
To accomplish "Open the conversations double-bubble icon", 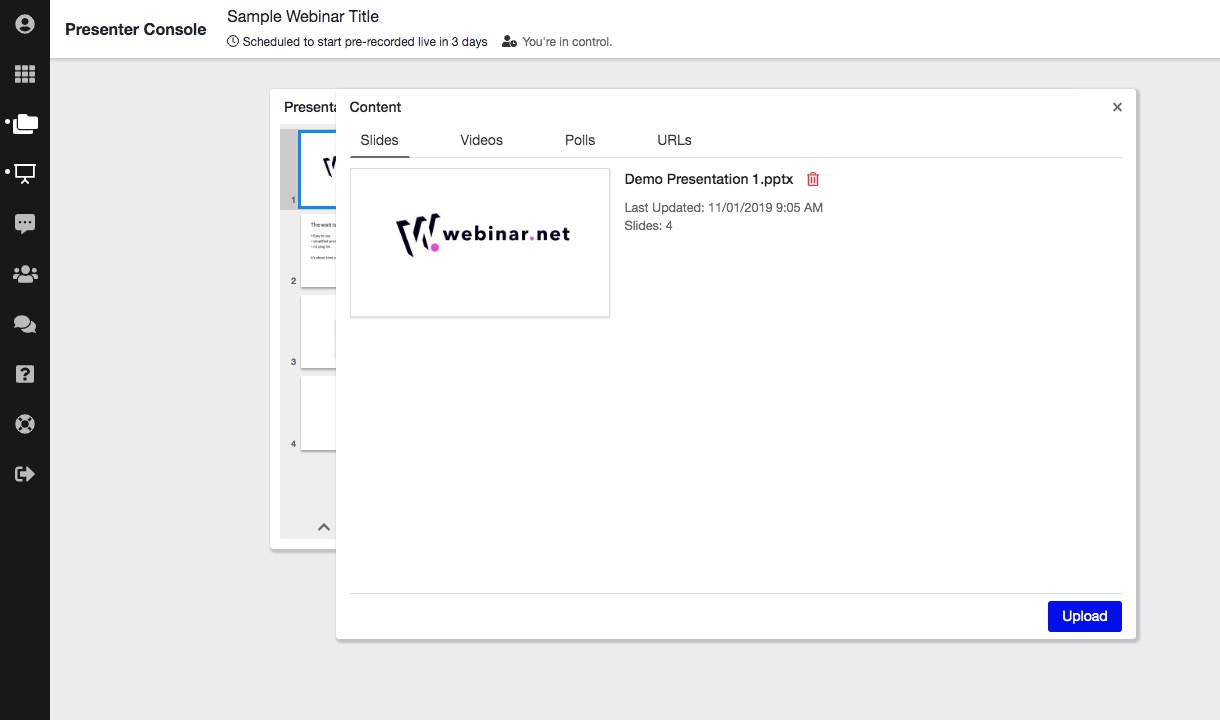I will (25, 324).
